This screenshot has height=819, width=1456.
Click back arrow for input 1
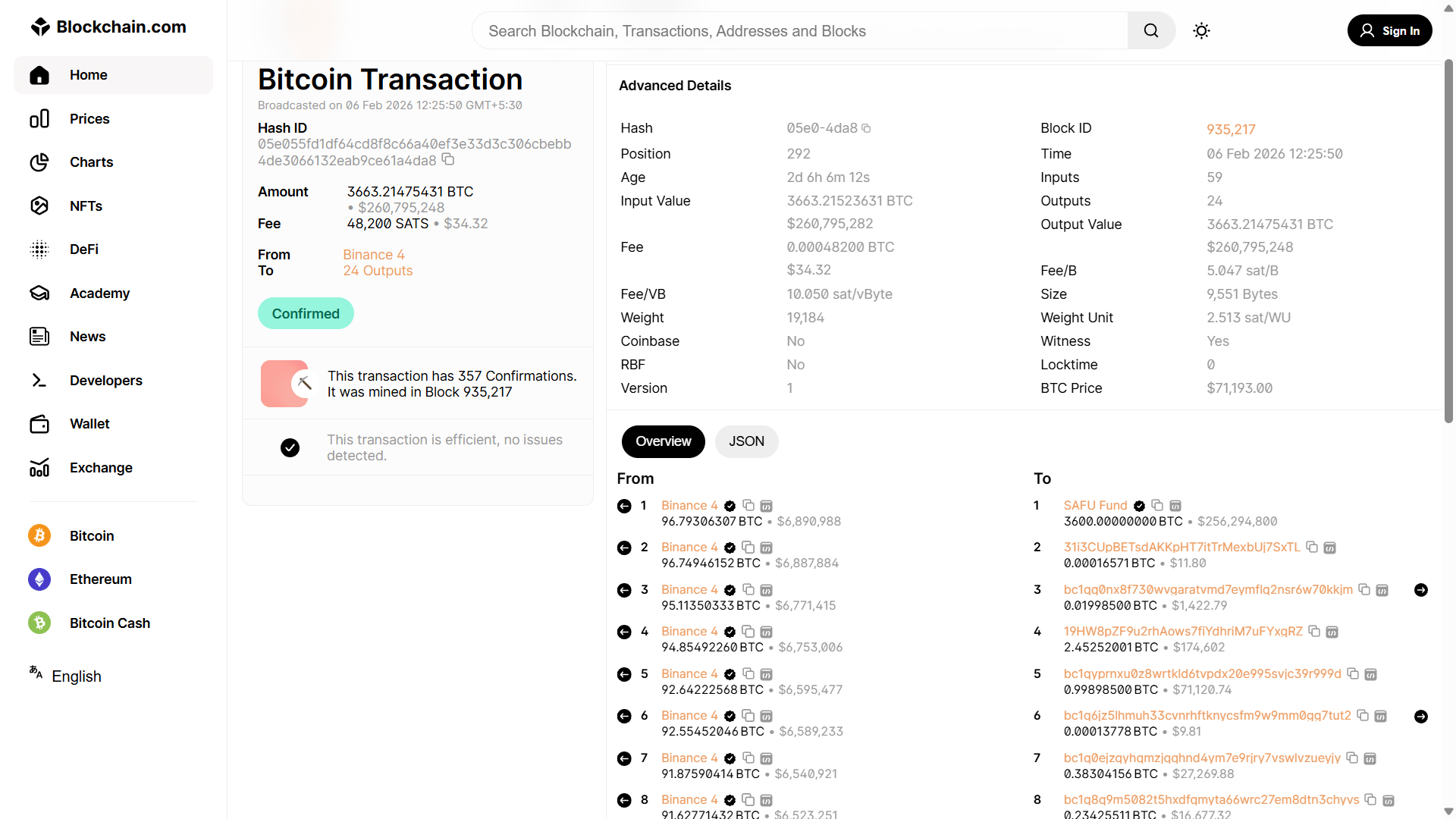(624, 506)
